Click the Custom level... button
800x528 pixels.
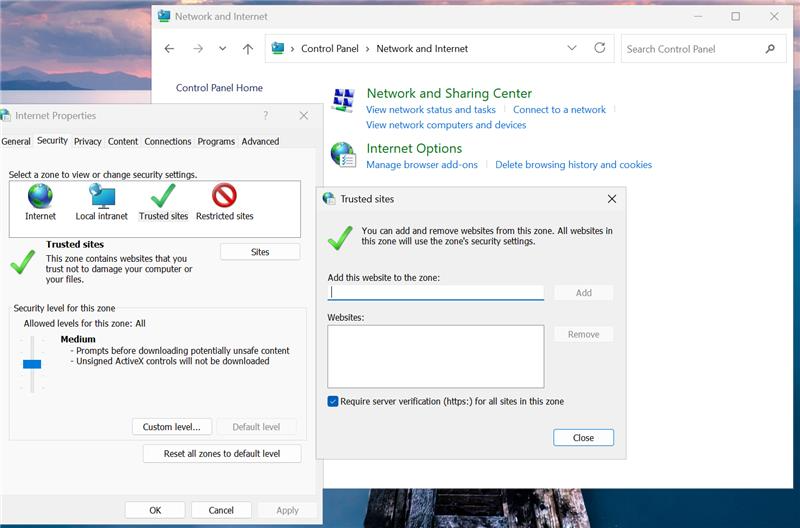click(x=172, y=427)
